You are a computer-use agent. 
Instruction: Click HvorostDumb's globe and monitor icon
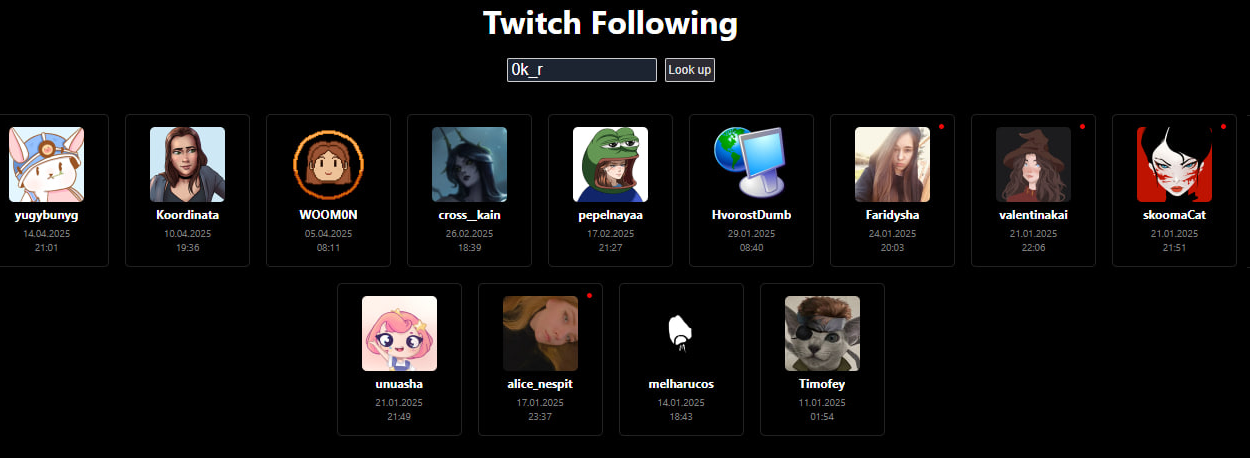pyautogui.click(x=751, y=164)
